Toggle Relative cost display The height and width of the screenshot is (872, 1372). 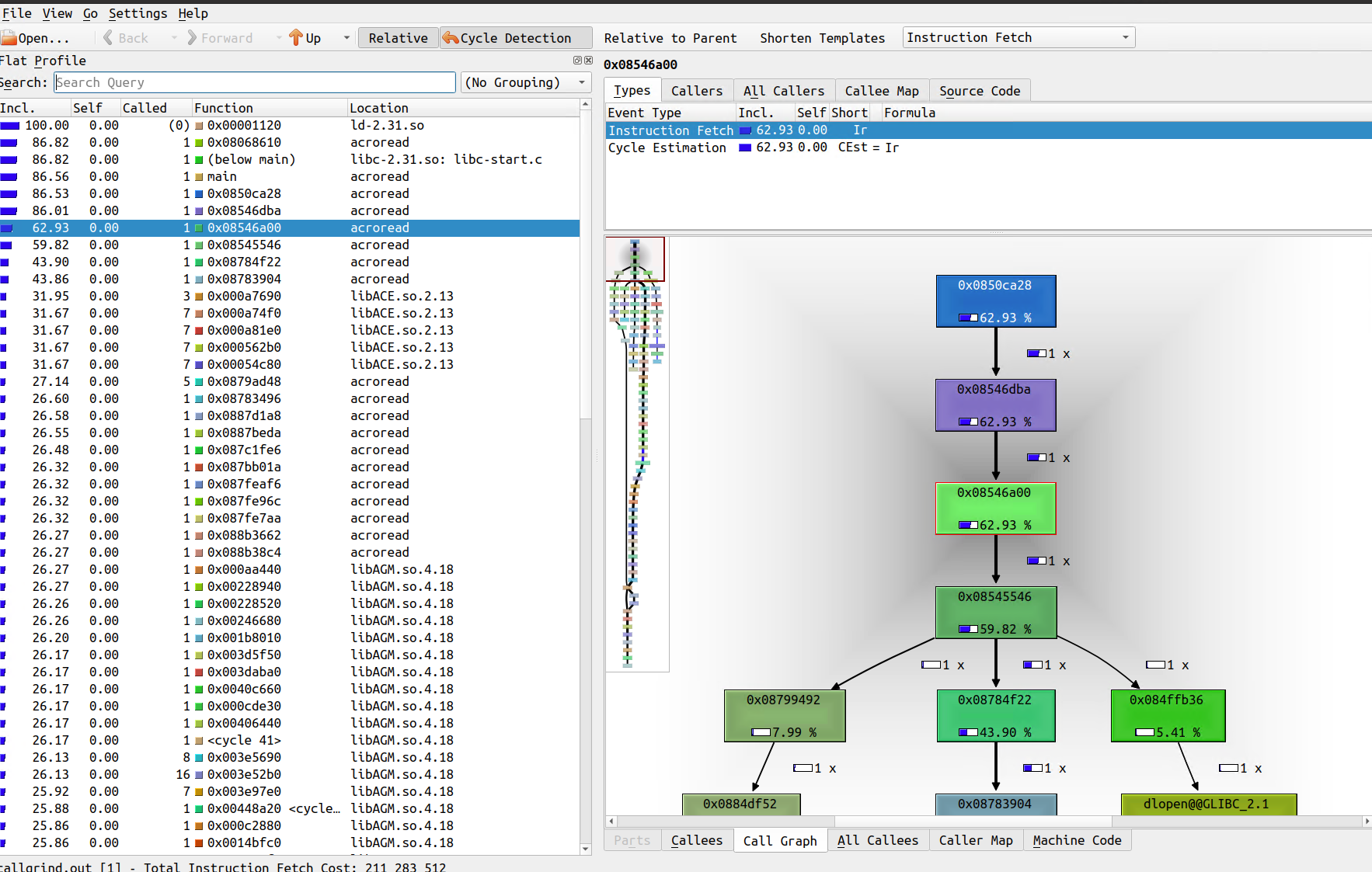pos(398,38)
